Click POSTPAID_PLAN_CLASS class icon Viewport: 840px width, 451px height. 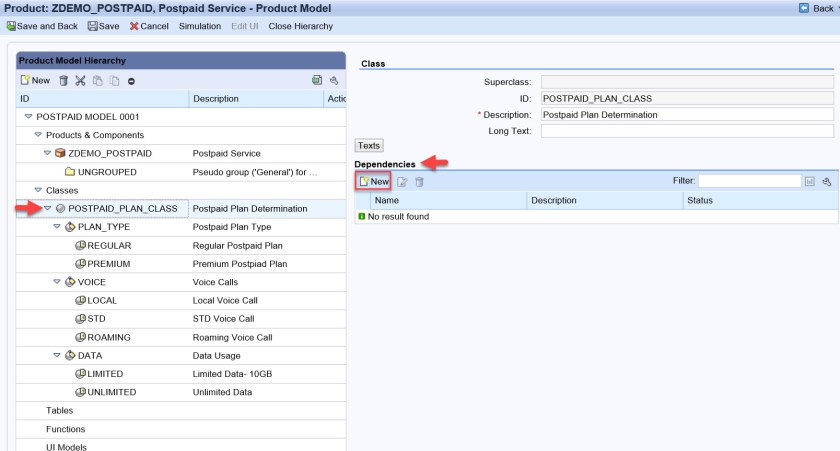pos(61,208)
